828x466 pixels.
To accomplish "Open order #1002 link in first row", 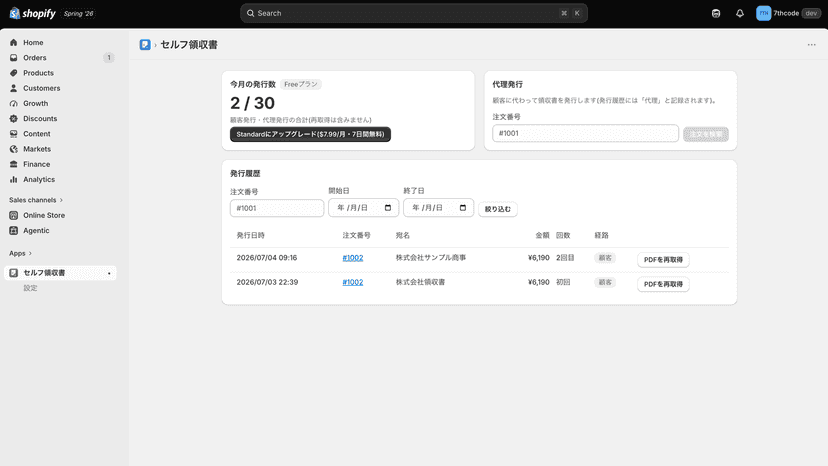I will 353,258.
